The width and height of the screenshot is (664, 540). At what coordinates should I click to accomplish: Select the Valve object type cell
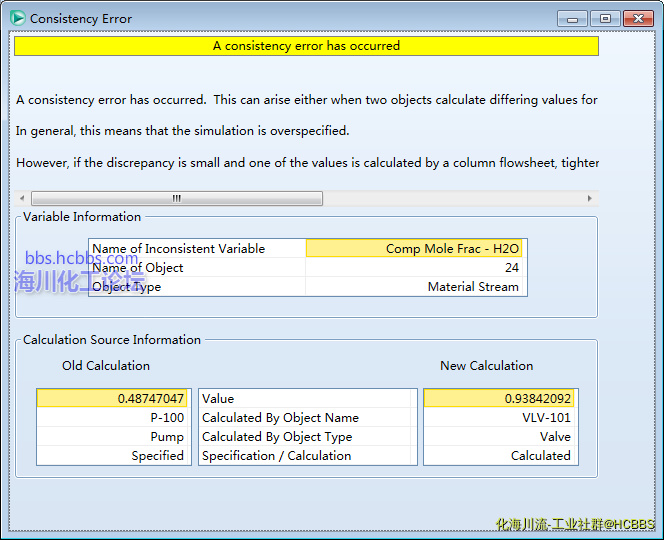500,437
